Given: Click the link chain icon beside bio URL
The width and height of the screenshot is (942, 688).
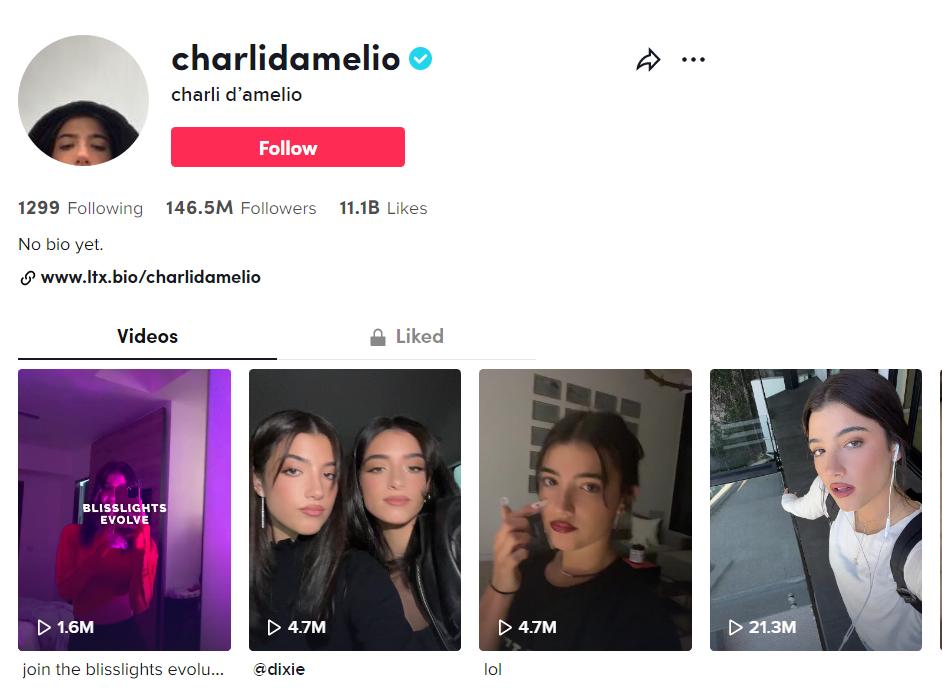Looking at the screenshot, I should click(x=27, y=278).
